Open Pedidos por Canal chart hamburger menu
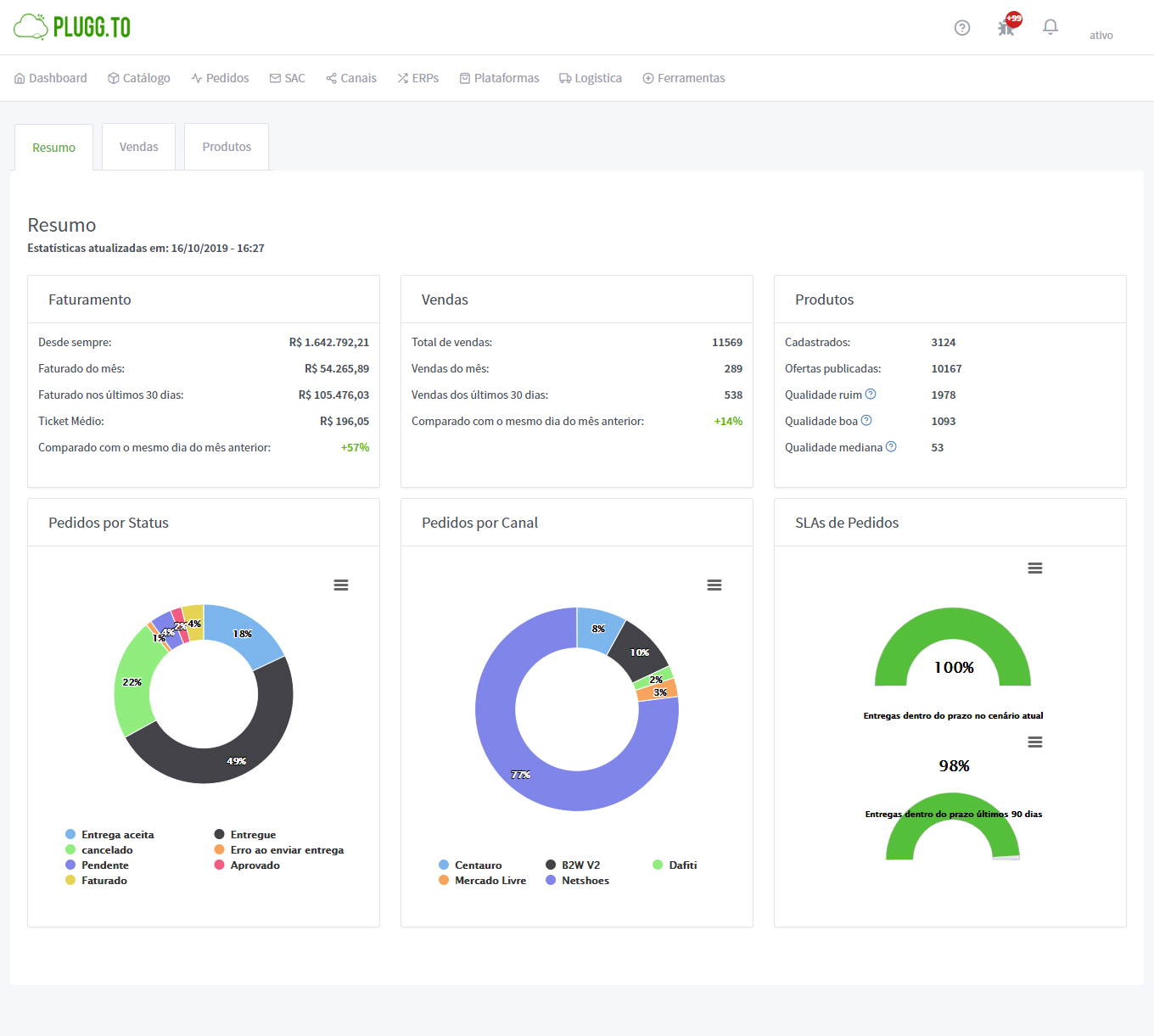Screen dimensions: 1154x1036 point(714,585)
